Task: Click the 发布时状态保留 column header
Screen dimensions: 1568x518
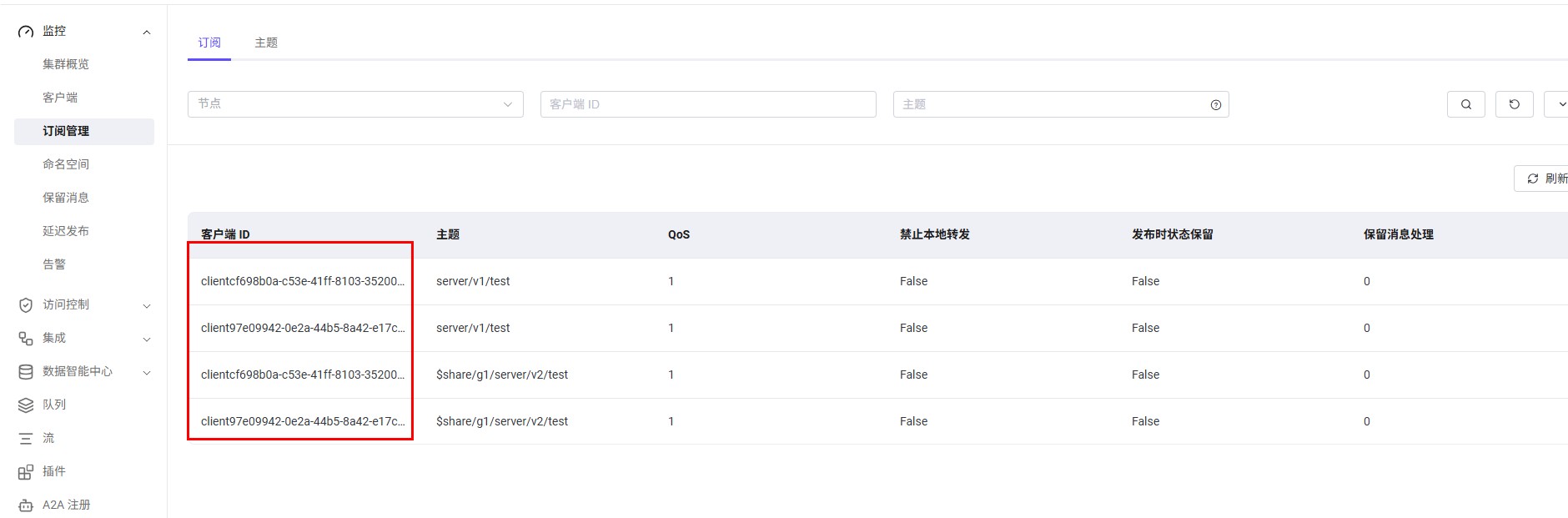Action: tap(1173, 234)
